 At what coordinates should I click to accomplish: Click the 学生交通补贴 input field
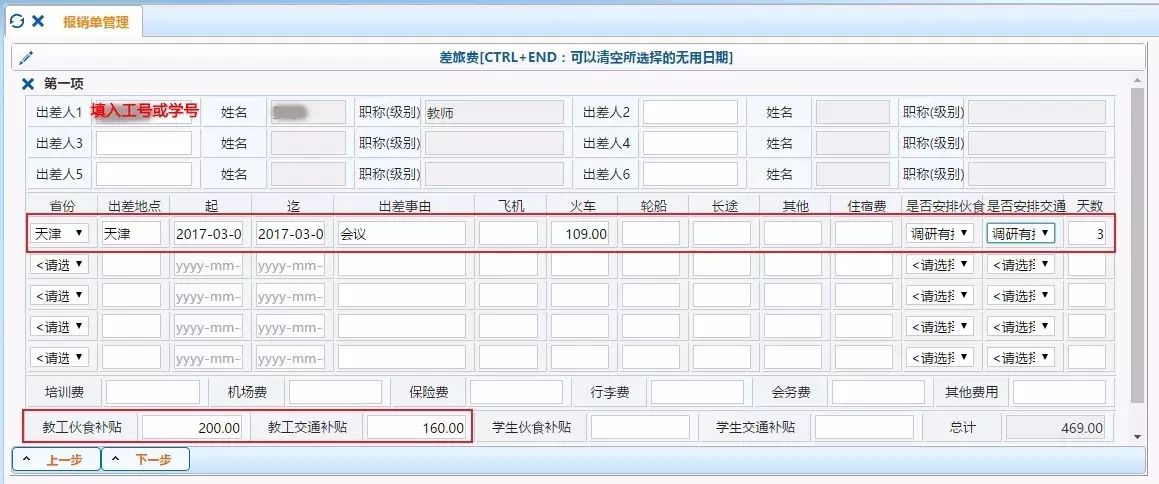[864, 427]
